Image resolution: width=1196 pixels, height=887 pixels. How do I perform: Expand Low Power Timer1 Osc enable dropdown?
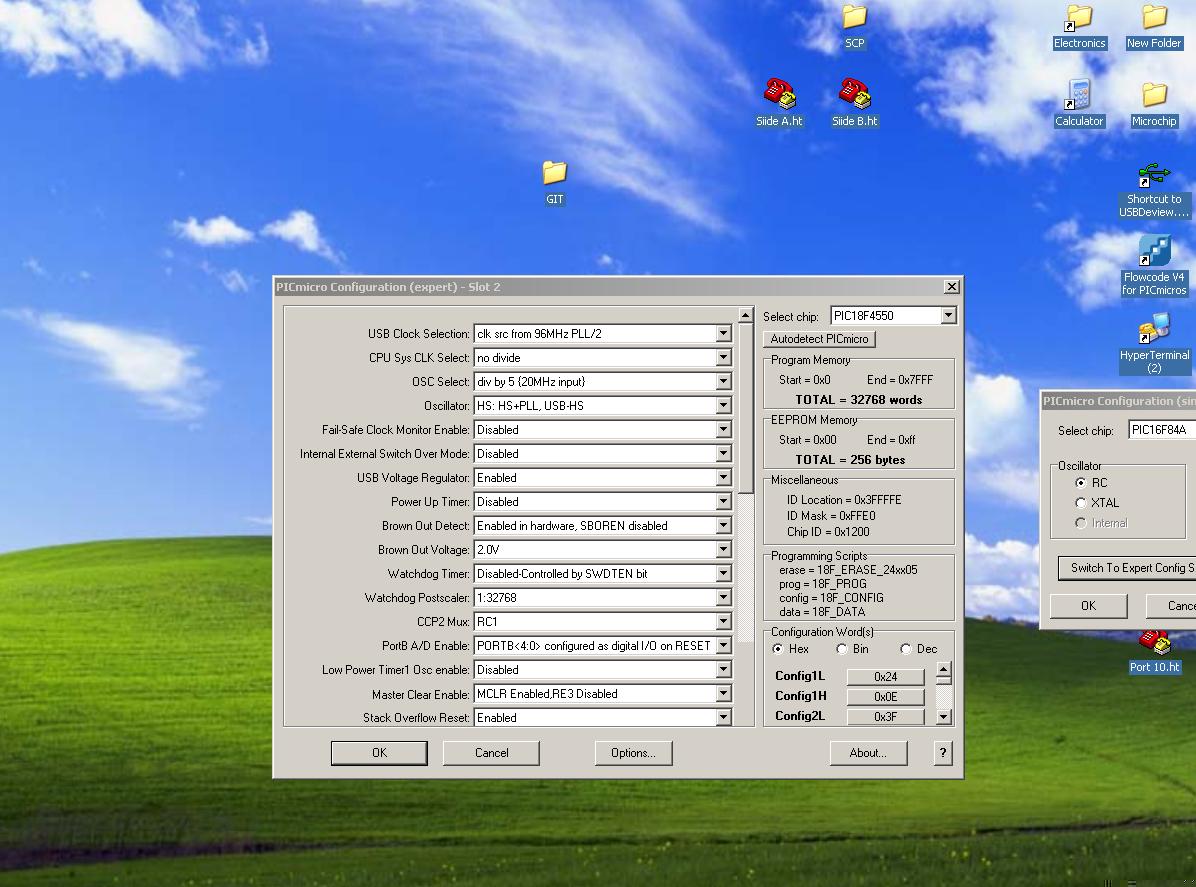click(x=723, y=670)
